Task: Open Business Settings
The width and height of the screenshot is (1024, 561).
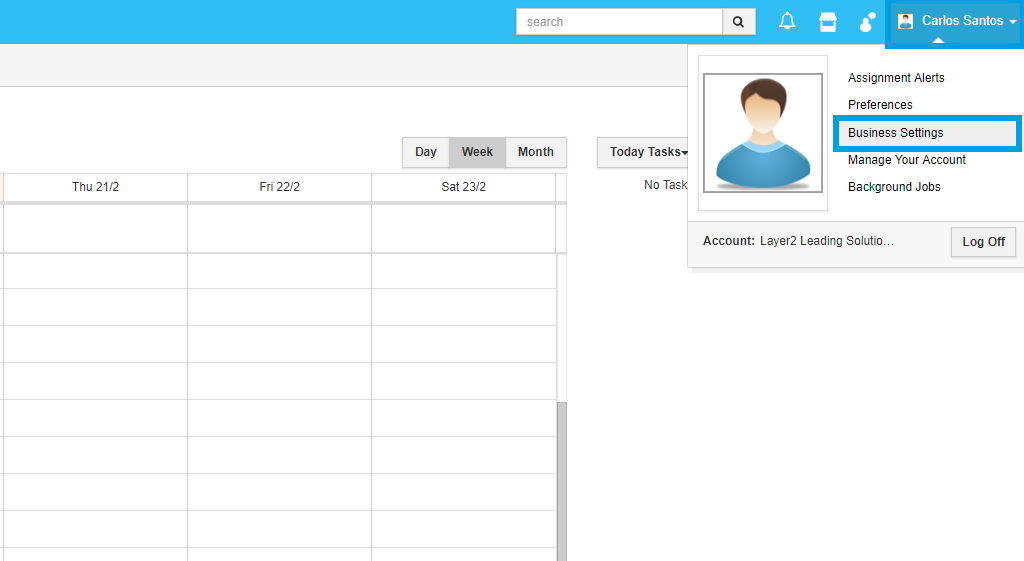Action: click(896, 133)
